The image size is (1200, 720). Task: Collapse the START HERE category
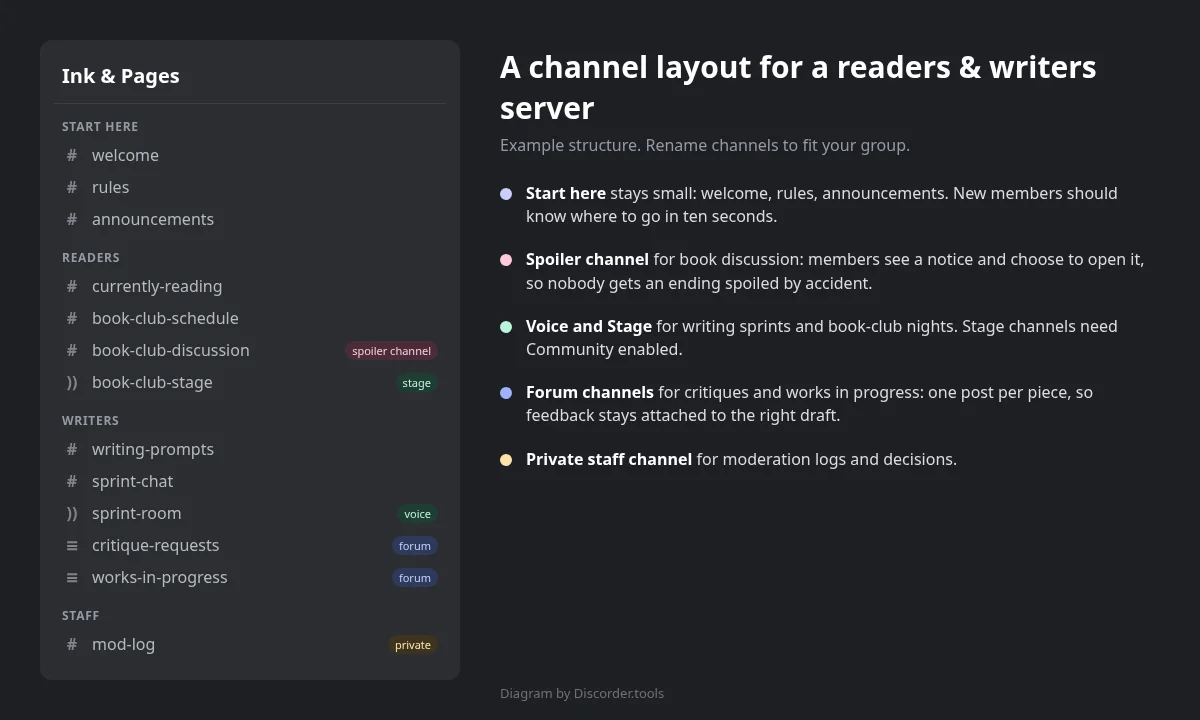coord(100,127)
